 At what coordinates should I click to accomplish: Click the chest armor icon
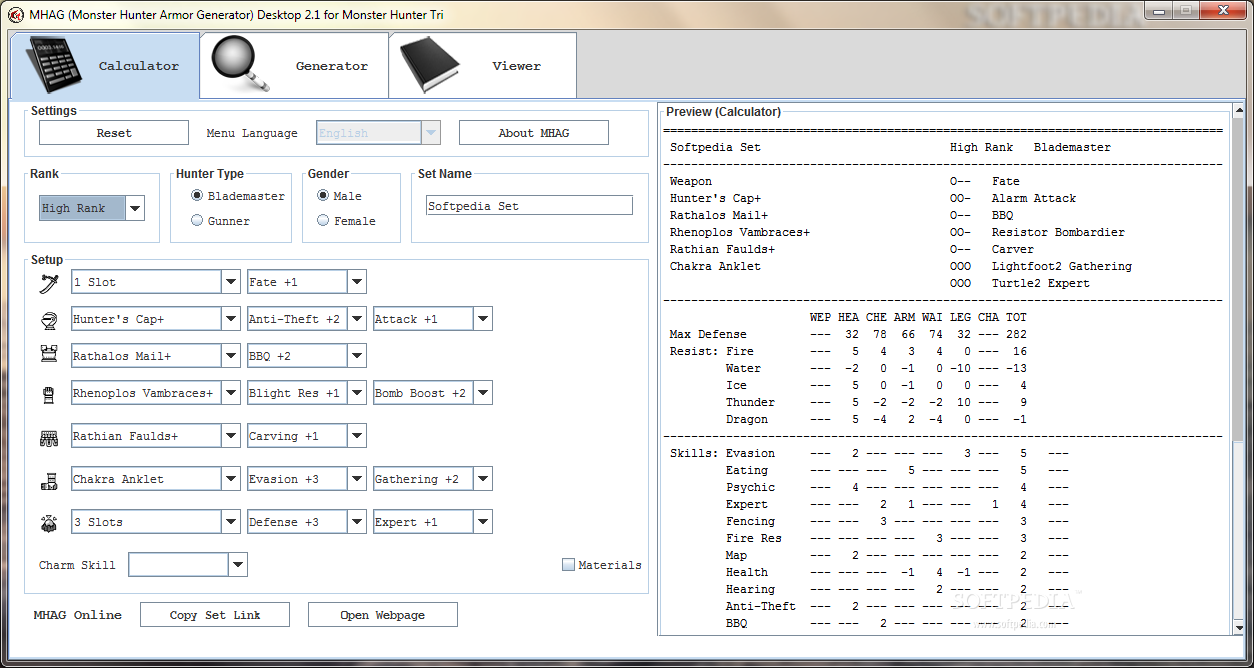tap(49, 353)
